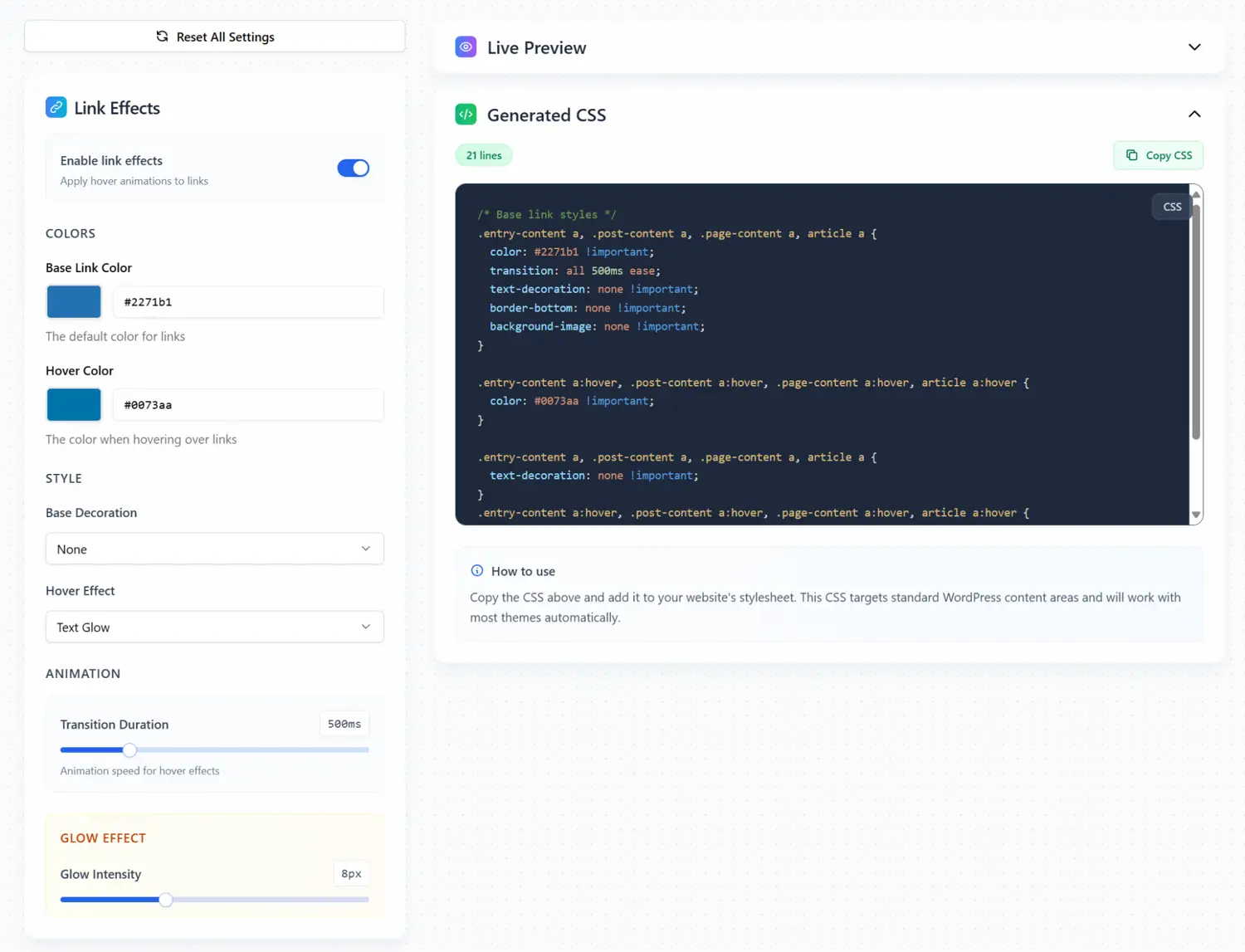Screen dimensions: 1245x952
Task: Click the transition: all 500ms ease line
Action: pyautogui.click(x=575, y=271)
